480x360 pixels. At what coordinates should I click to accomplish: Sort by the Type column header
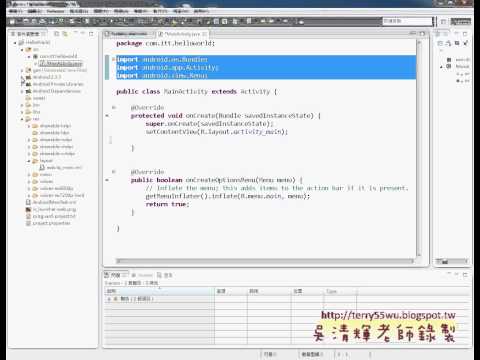[340, 291]
